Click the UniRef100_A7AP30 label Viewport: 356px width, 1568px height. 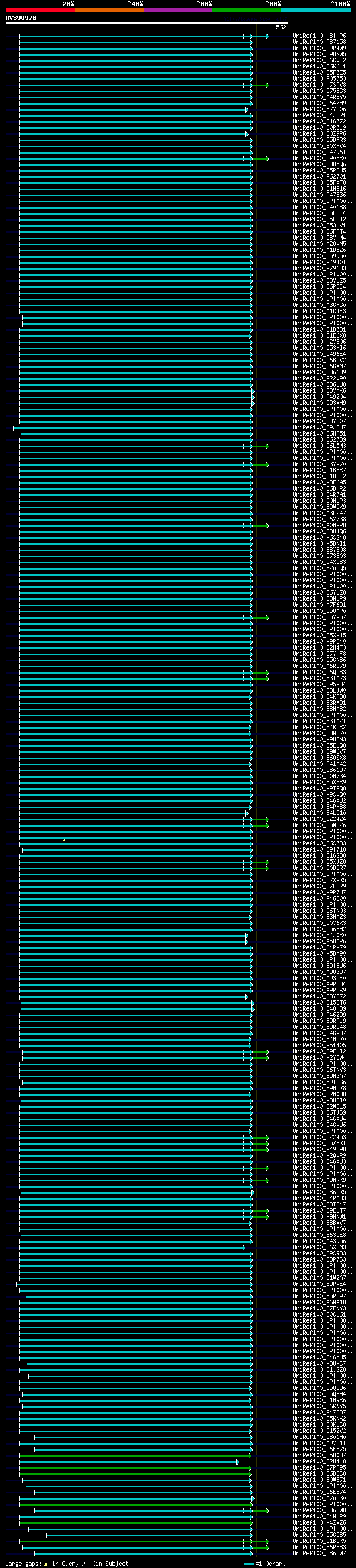point(319,1498)
